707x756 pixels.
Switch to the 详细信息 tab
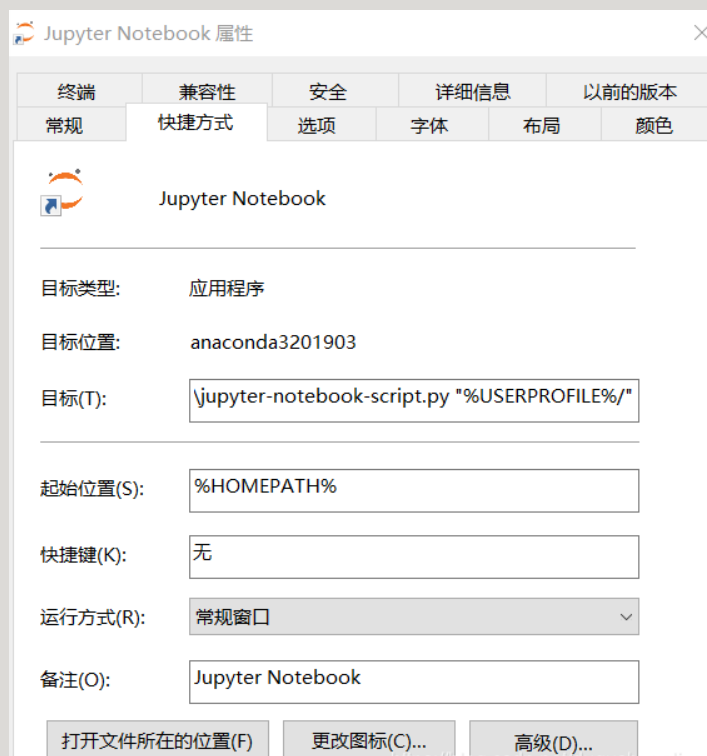coord(473,91)
